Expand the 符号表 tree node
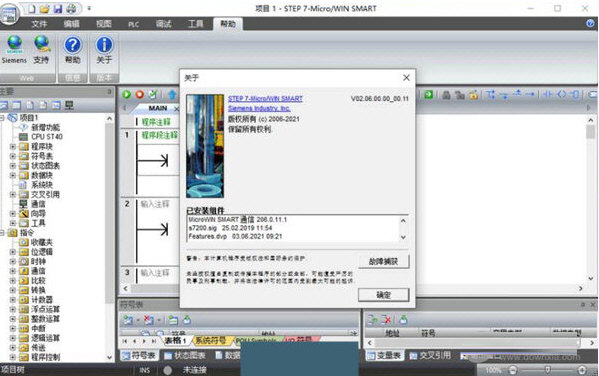The width and height of the screenshot is (599, 376). click(x=13, y=156)
